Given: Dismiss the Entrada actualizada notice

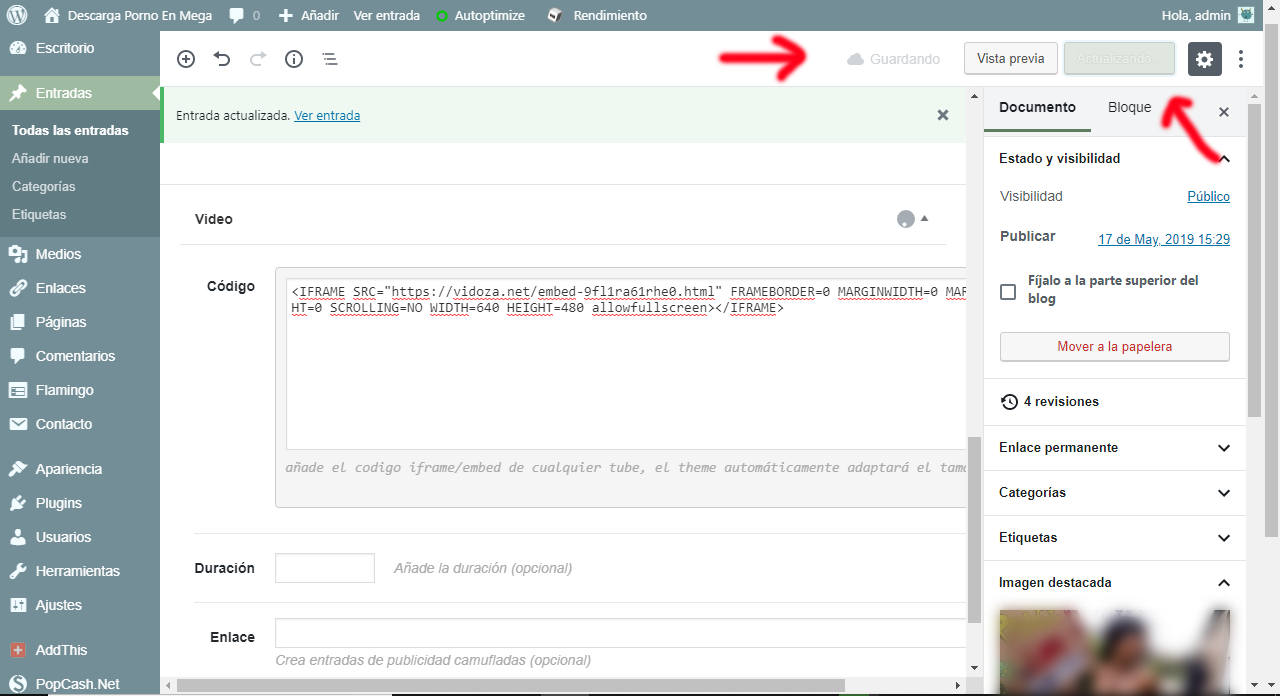Looking at the screenshot, I should coord(942,115).
